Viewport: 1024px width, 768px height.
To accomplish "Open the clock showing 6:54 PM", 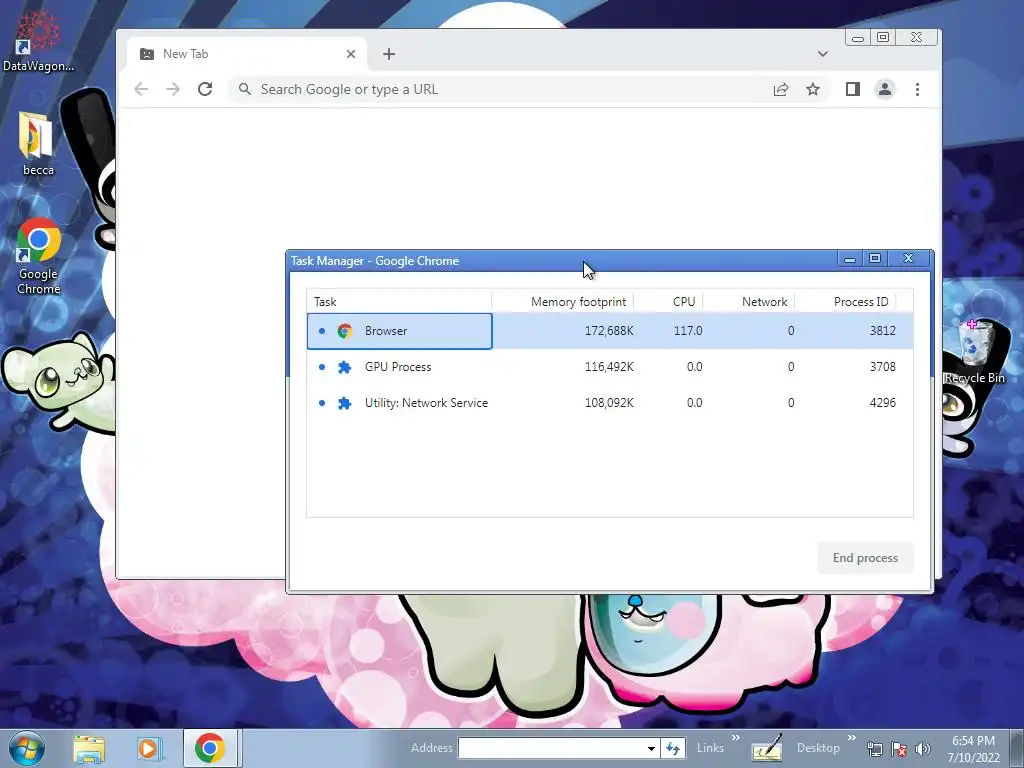I will 974,749.
